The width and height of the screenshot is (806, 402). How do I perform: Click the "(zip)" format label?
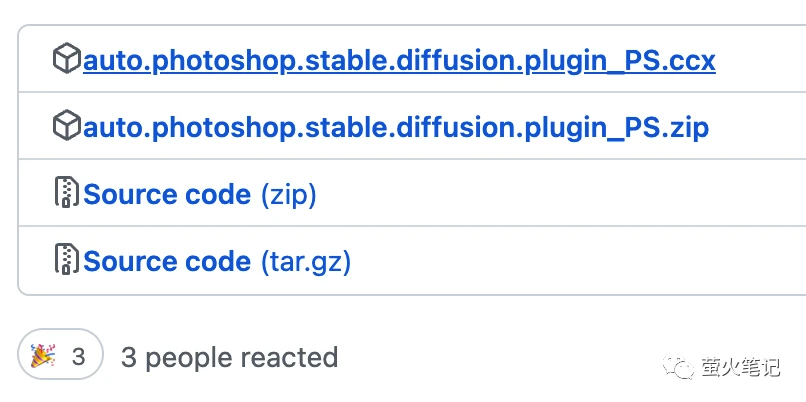[288, 194]
